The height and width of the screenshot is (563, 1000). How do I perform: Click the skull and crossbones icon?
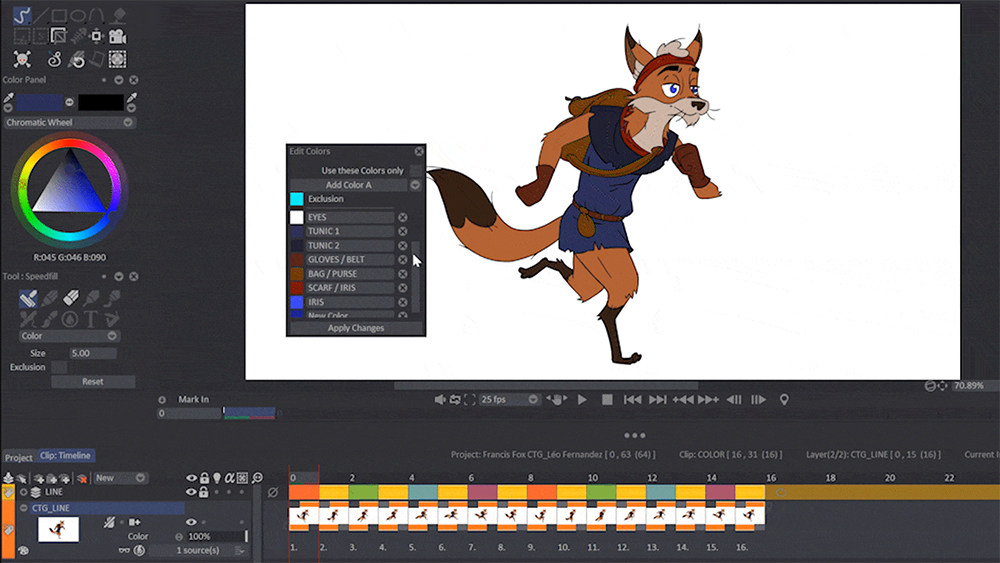pyautogui.click(x=22, y=59)
